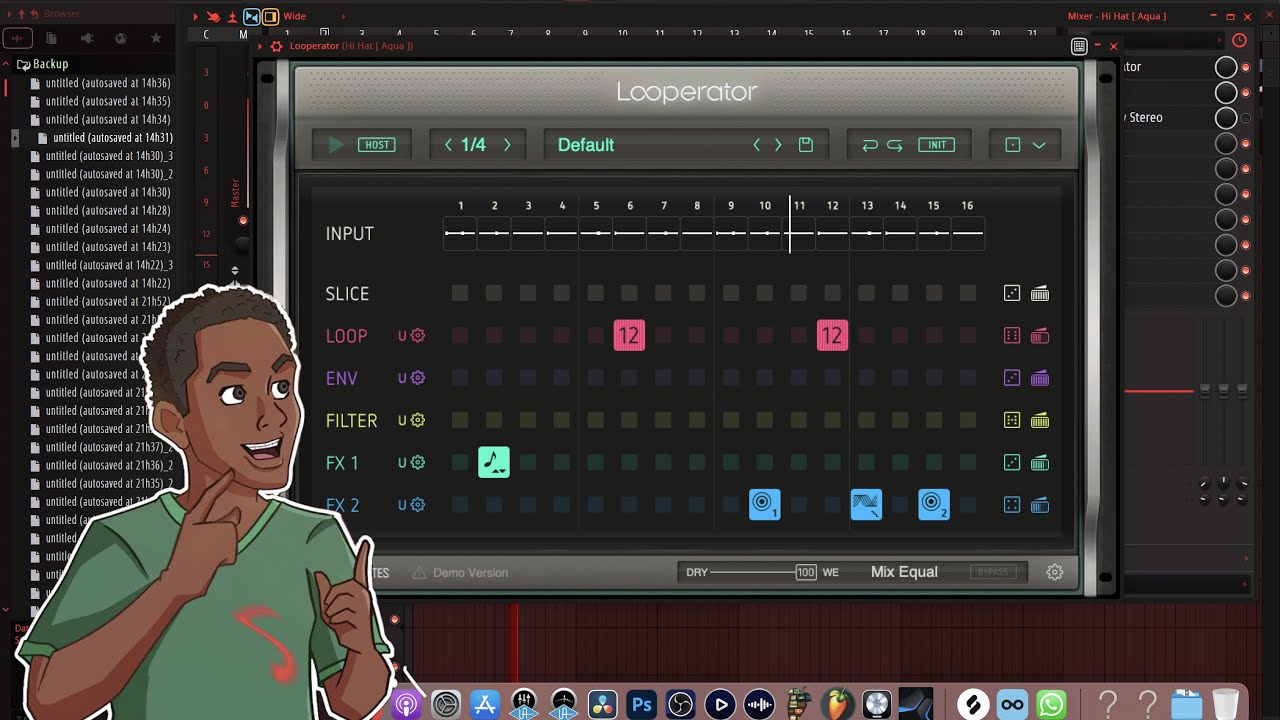
Task: Increase the 1/4 step length with right arrow
Action: click(507, 145)
